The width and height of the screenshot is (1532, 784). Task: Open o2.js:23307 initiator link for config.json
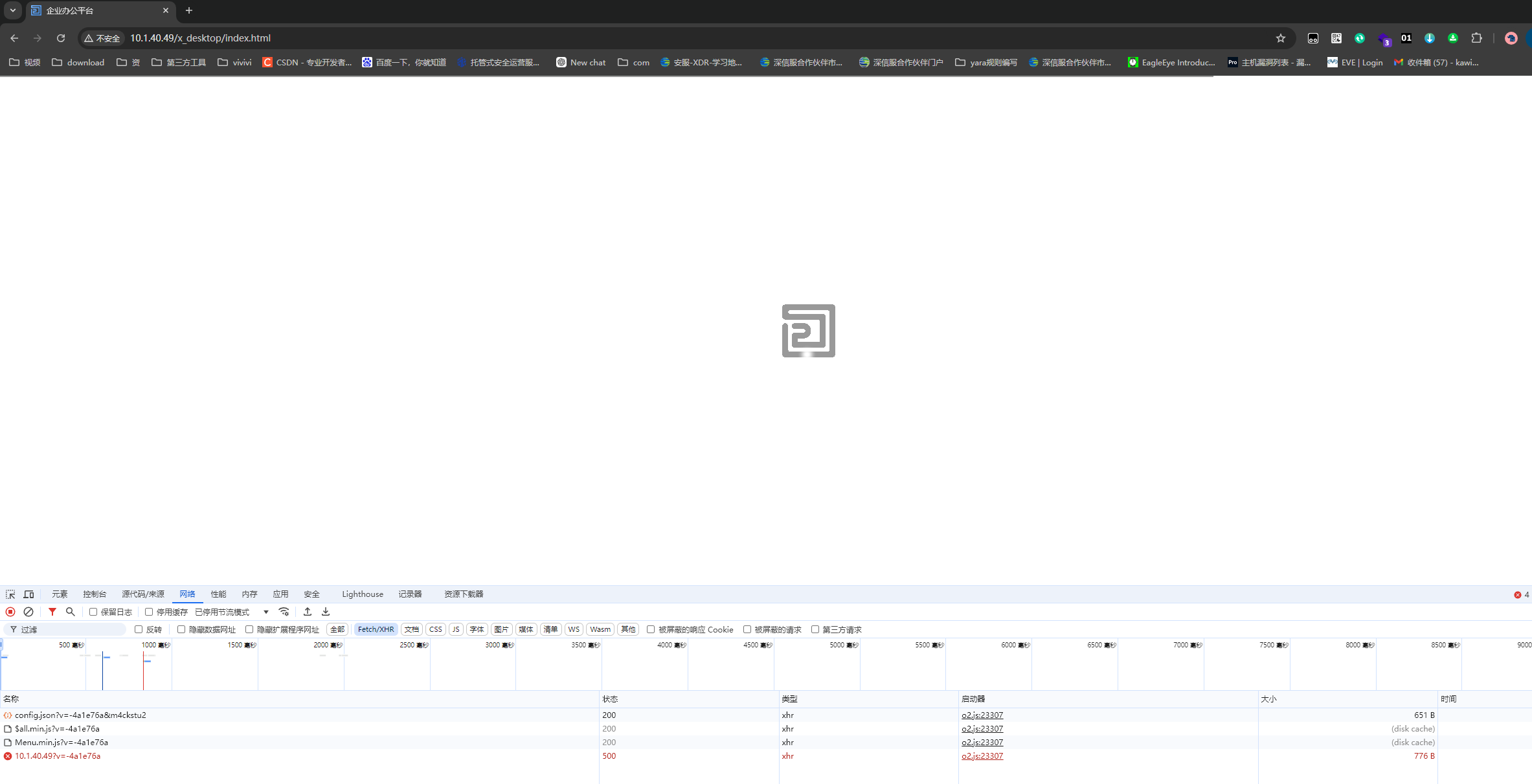pos(982,715)
